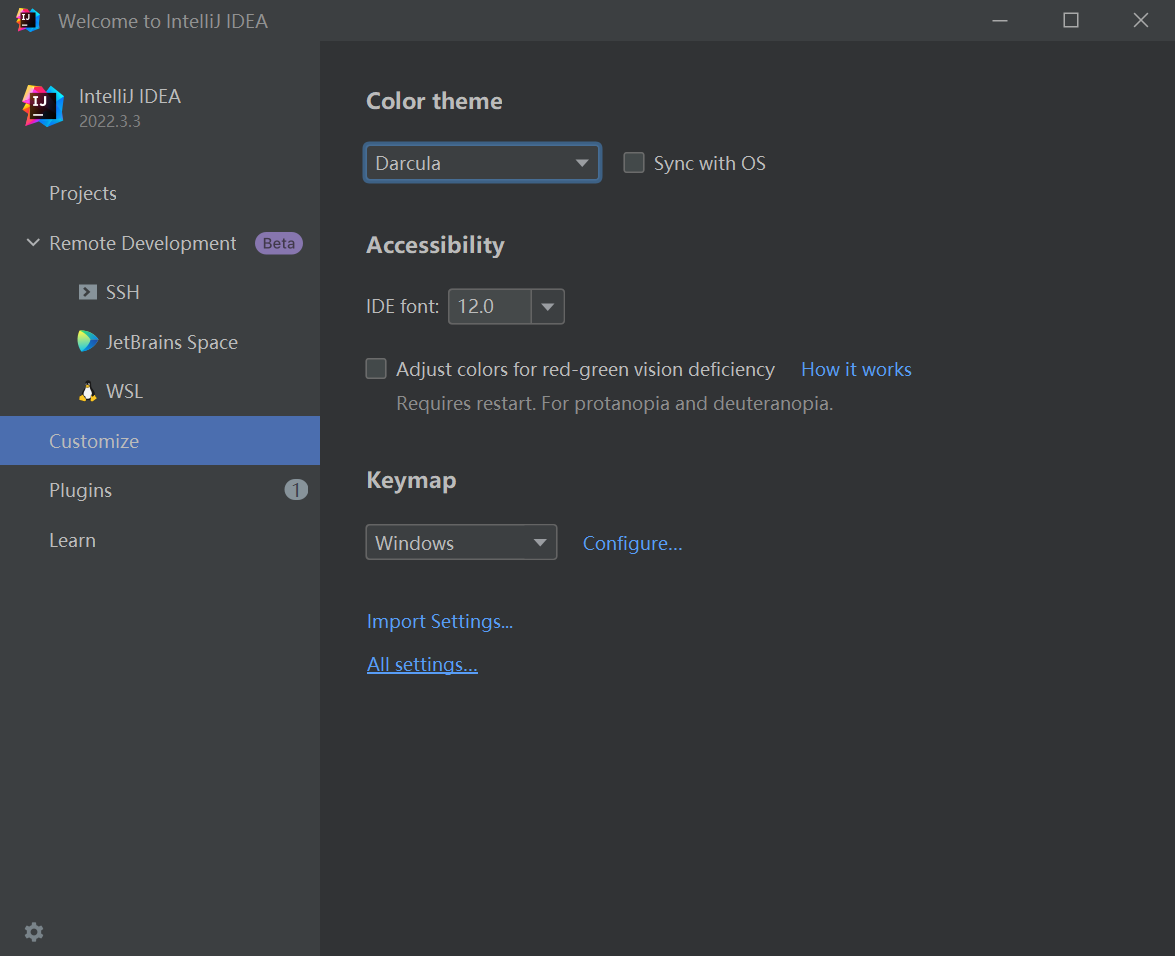This screenshot has width=1175, height=956.
Task: Click the WSL penguin icon
Action: tap(88, 391)
